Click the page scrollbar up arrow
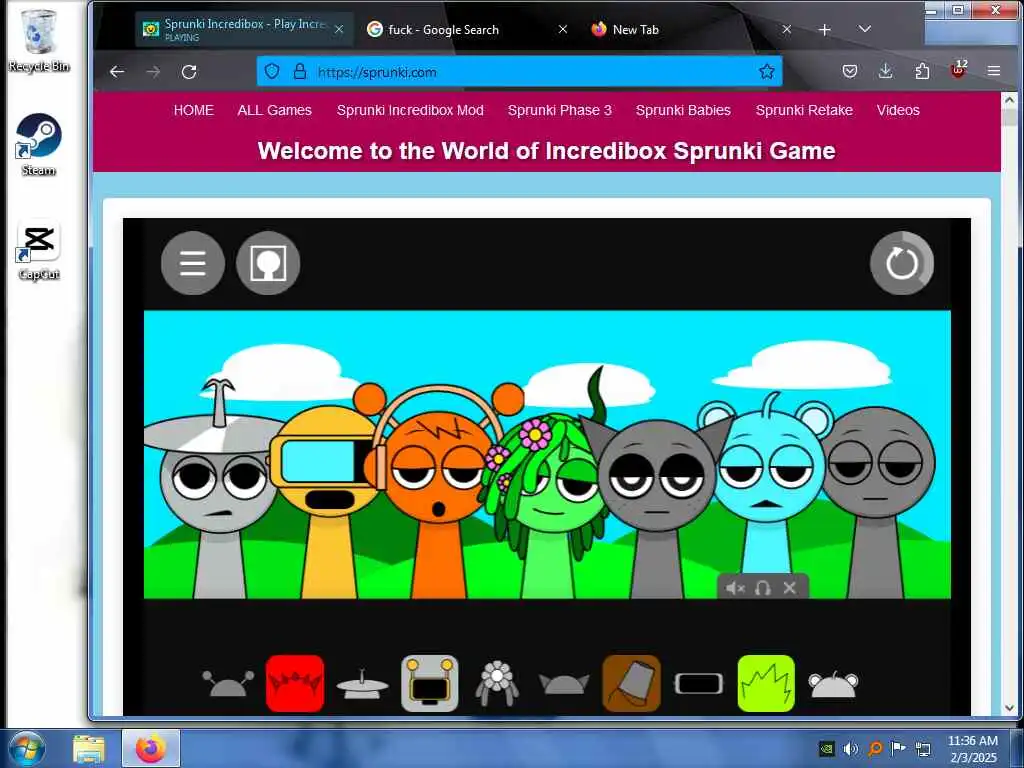The height and width of the screenshot is (768, 1024). coord(1010,100)
